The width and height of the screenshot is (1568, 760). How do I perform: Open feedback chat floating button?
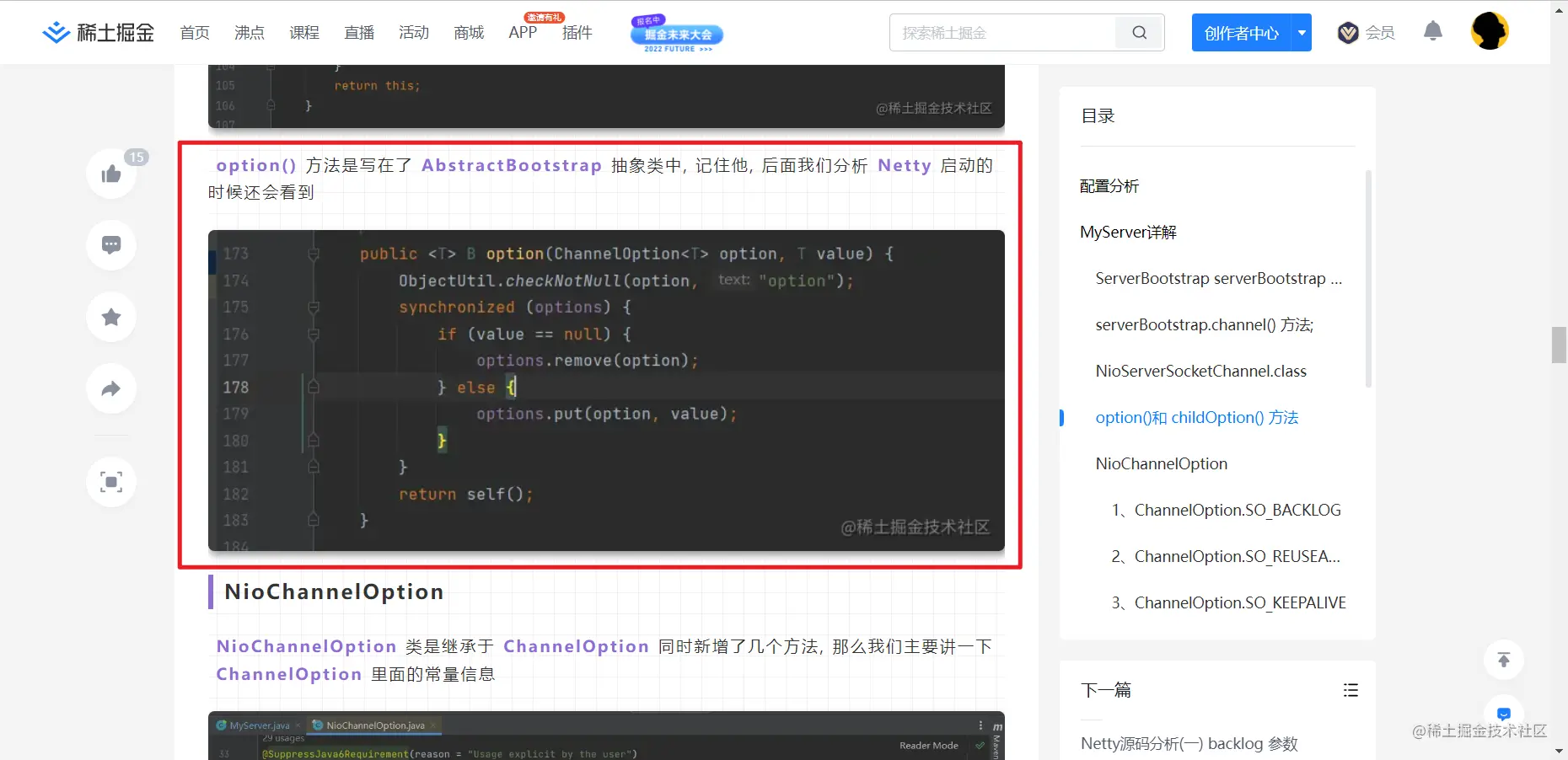point(1504,713)
